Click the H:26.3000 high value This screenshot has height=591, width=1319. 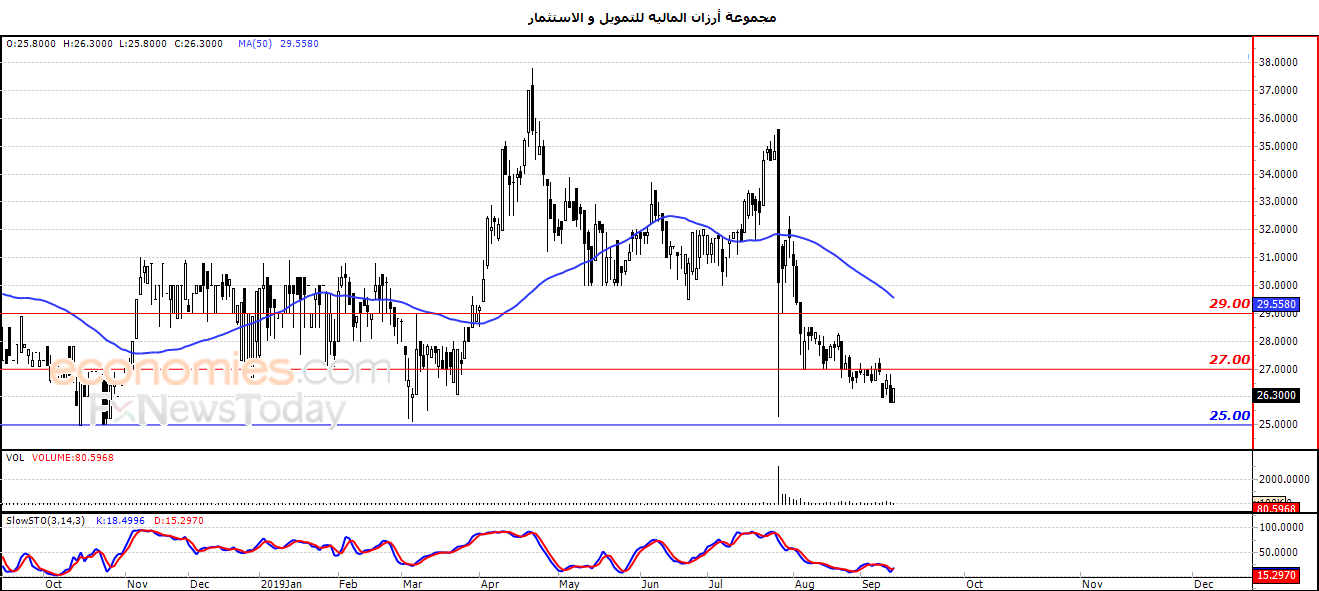pyautogui.click(x=87, y=44)
